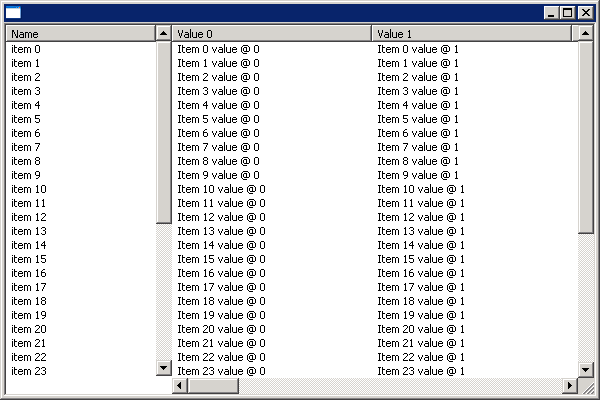Select 'item 22' in Name list
The image size is (600, 400).
(x=29, y=357)
